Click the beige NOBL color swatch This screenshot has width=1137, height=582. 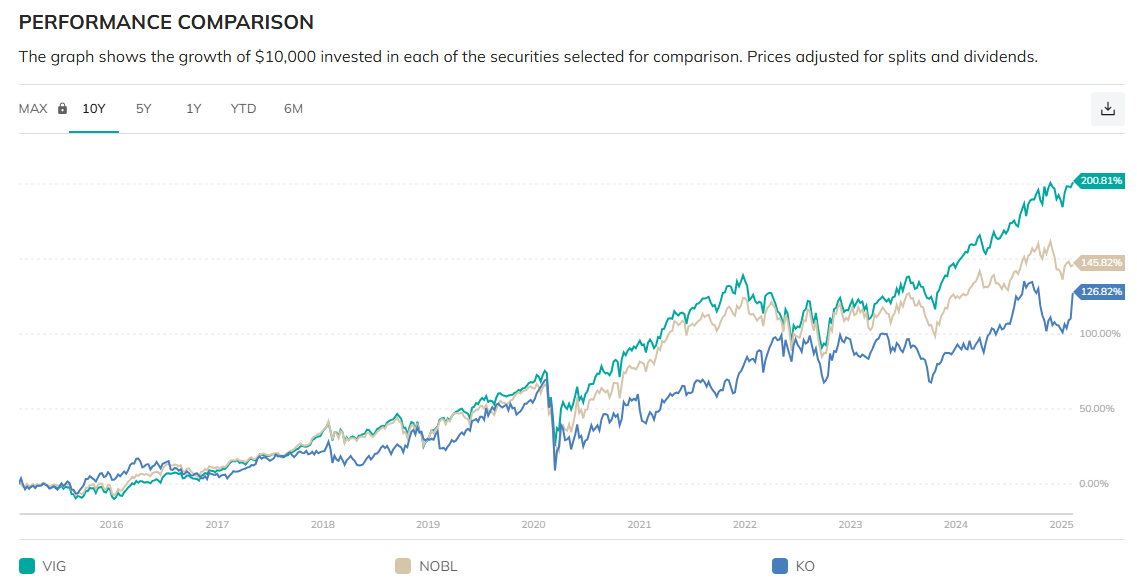(x=402, y=567)
